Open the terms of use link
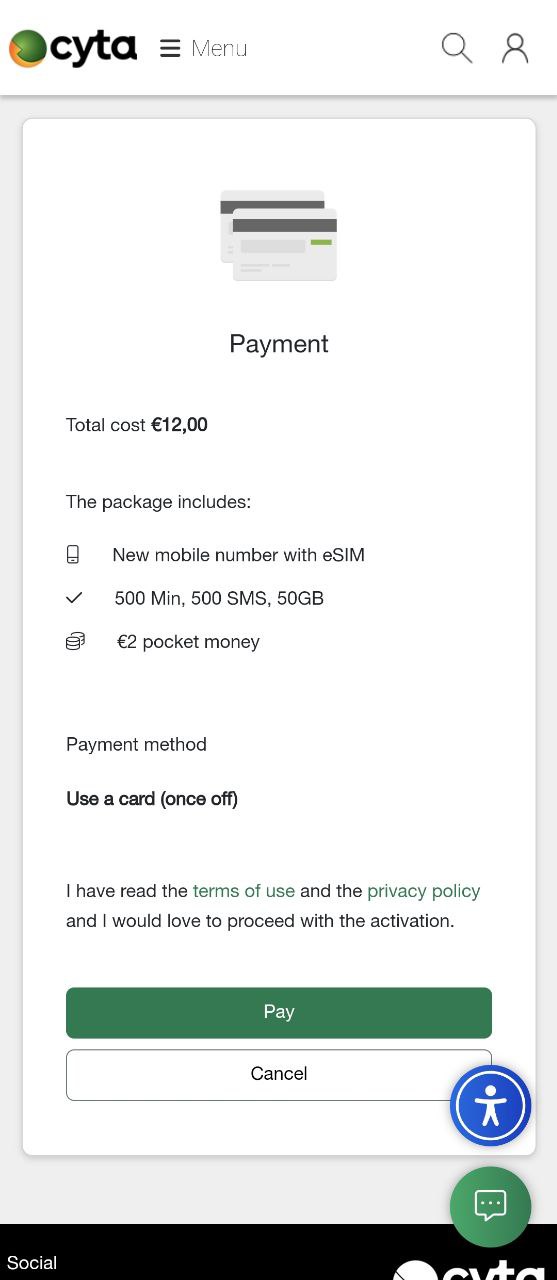557x1280 pixels. (244, 891)
